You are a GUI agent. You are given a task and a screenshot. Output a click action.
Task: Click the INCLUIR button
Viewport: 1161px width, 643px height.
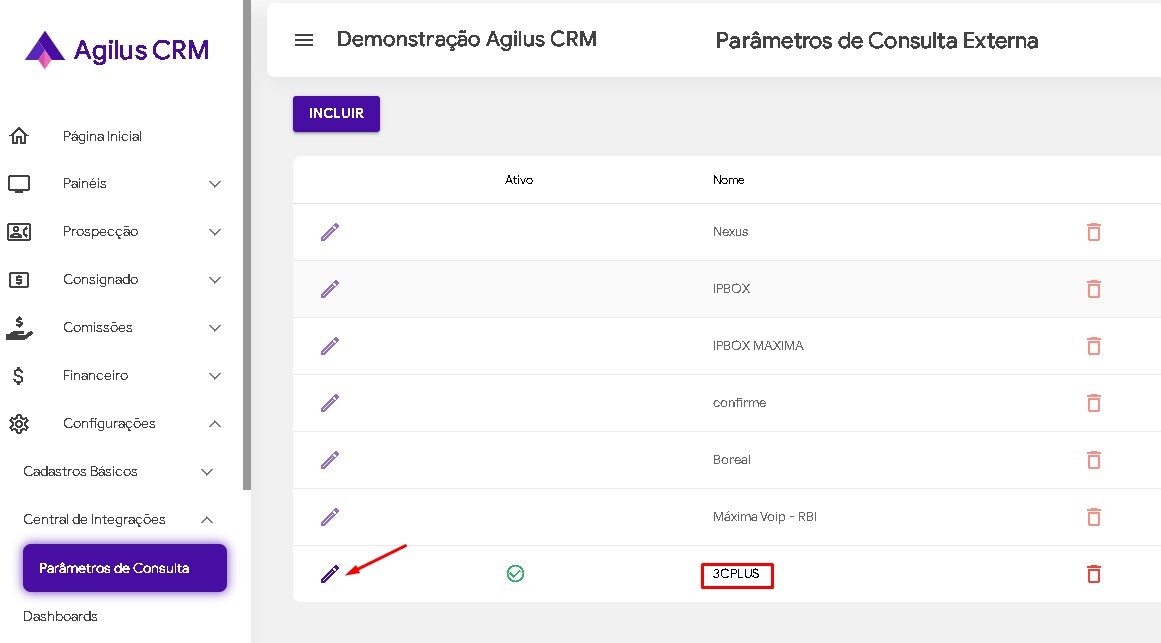pos(336,113)
